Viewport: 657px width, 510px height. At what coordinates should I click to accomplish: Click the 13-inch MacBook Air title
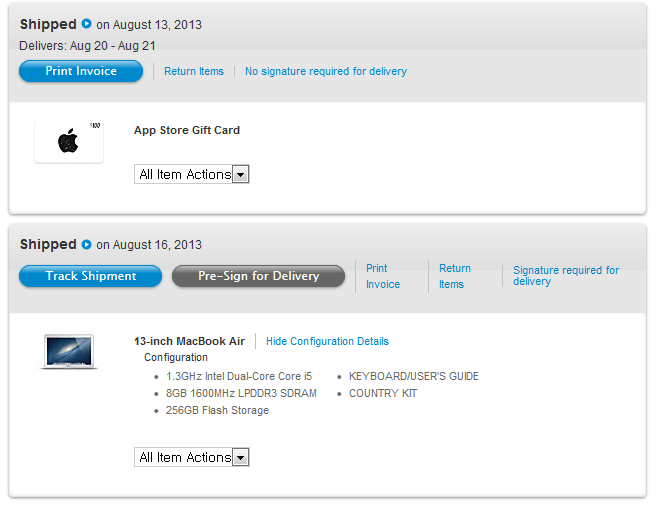189,341
